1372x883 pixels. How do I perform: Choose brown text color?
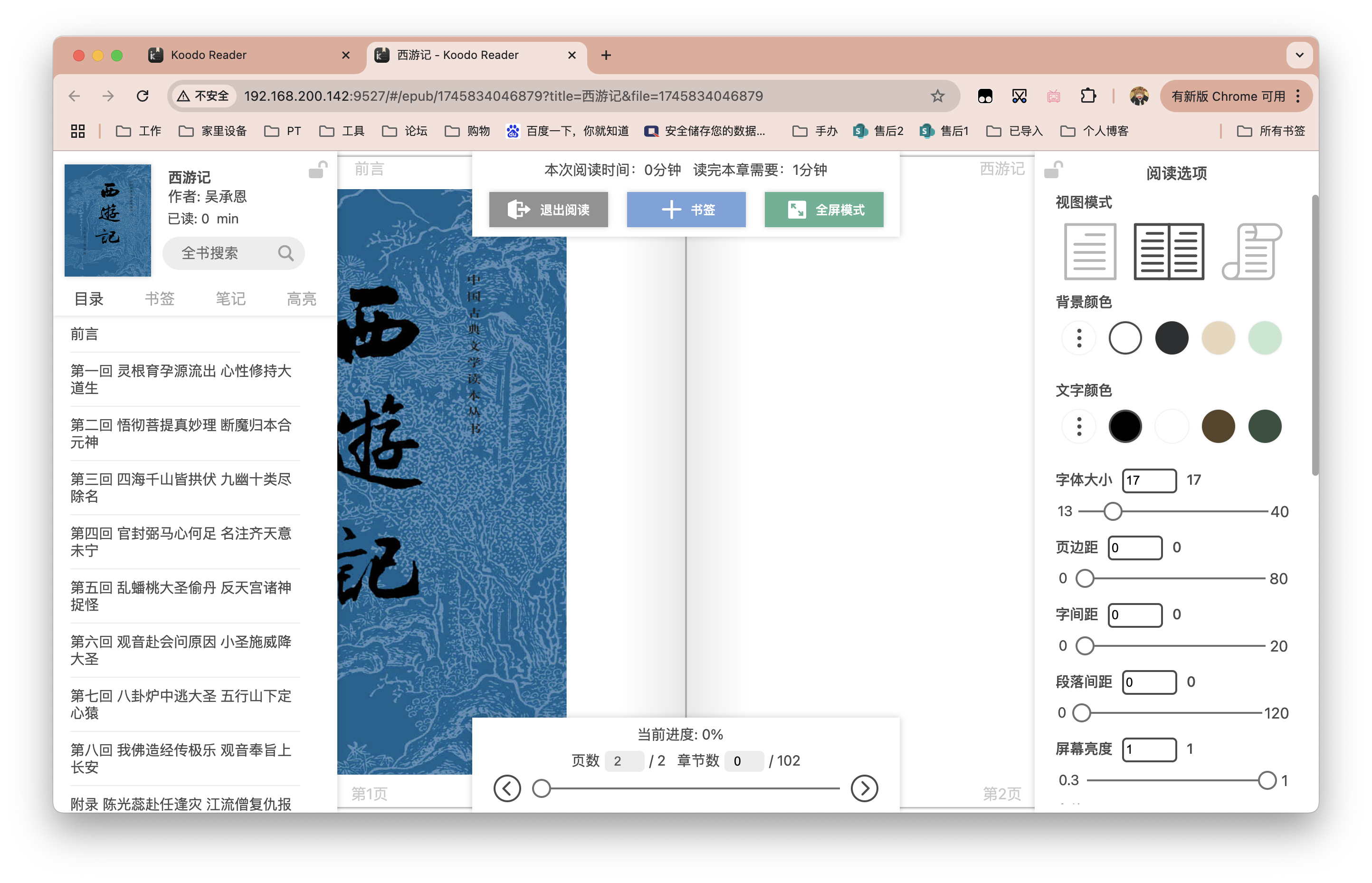point(1218,426)
